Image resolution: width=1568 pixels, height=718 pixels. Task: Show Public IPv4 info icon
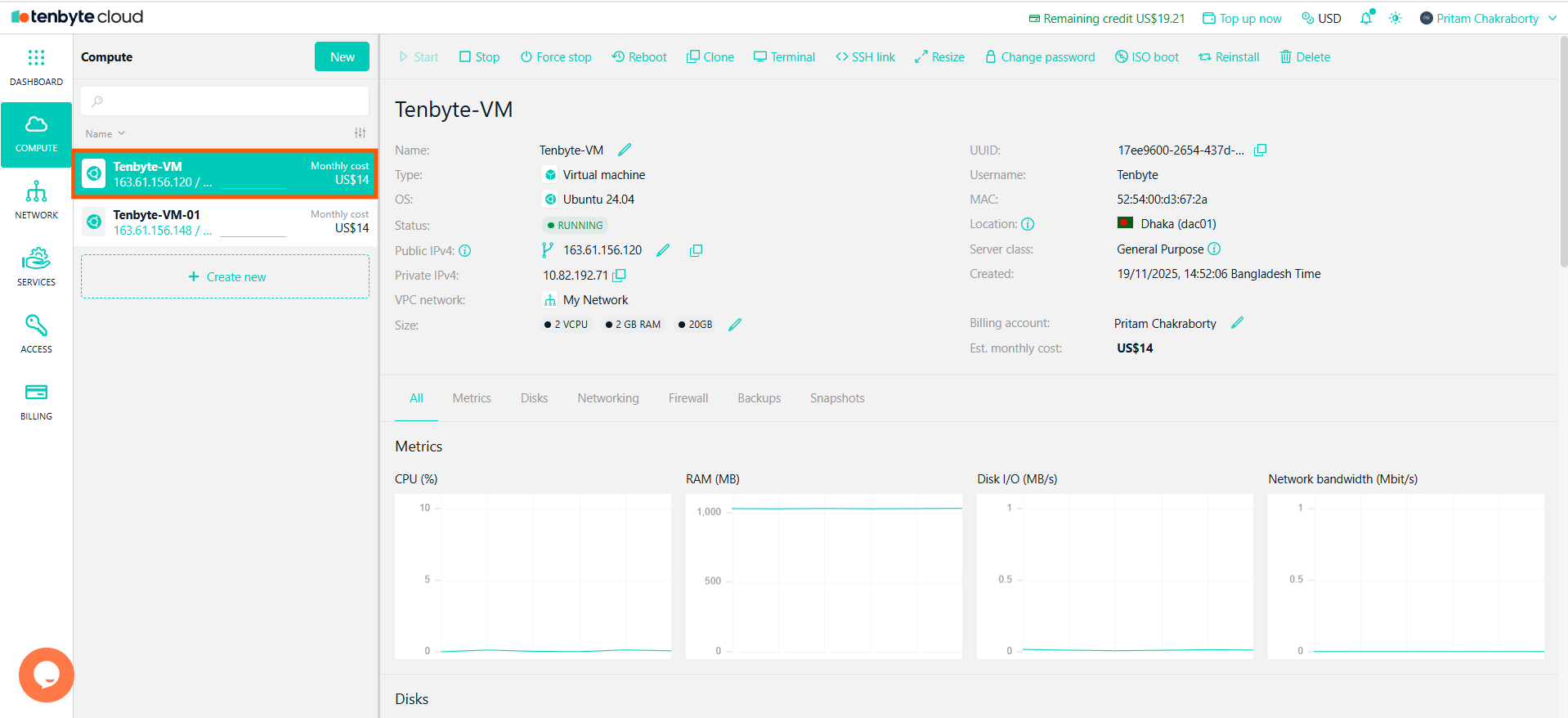coord(465,251)
